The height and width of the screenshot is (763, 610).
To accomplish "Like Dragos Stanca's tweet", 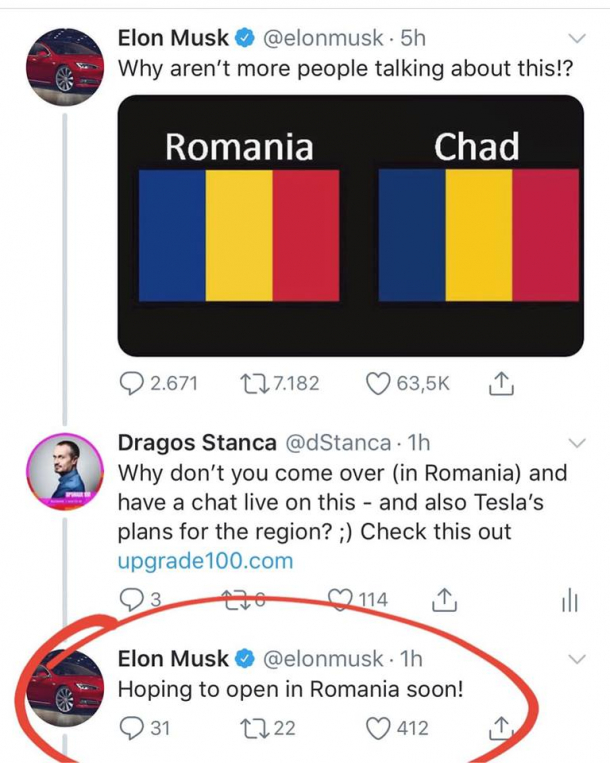I will [x=344, y=599].
